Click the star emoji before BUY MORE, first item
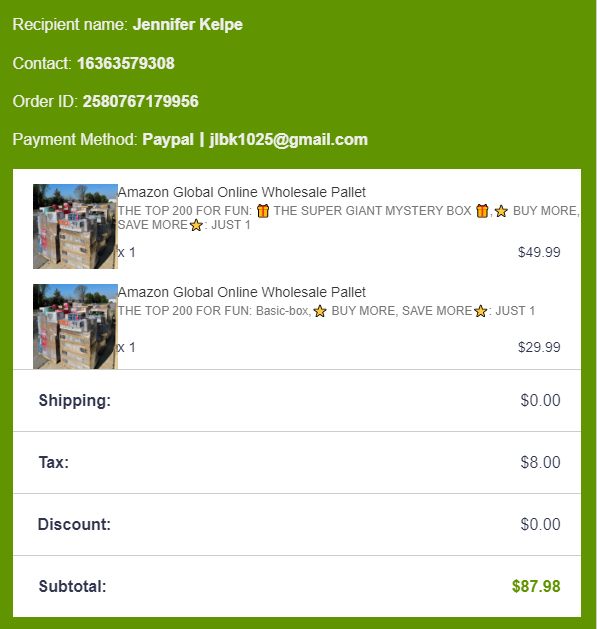598x629 pixels. 501,211
